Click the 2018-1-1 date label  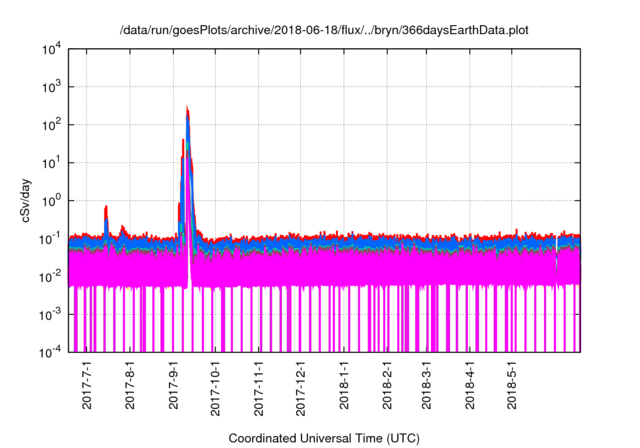pos(344,385)
